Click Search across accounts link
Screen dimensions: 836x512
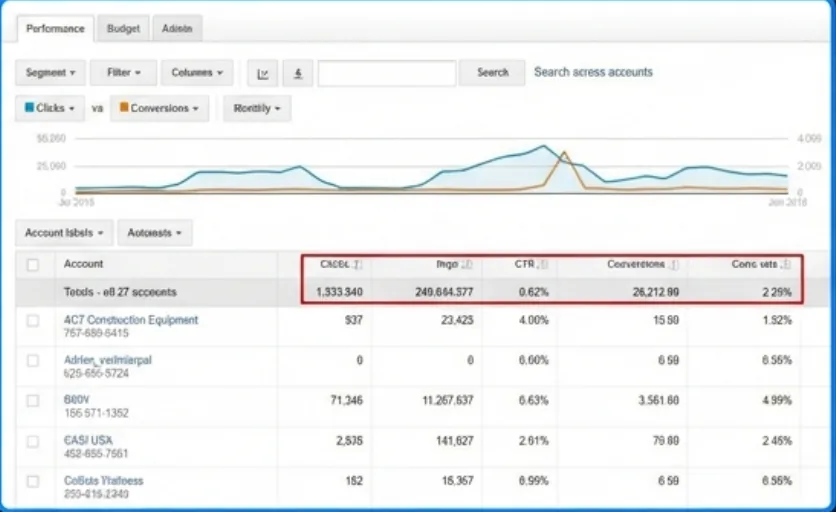pyautogui.click(x=593, y=72)
